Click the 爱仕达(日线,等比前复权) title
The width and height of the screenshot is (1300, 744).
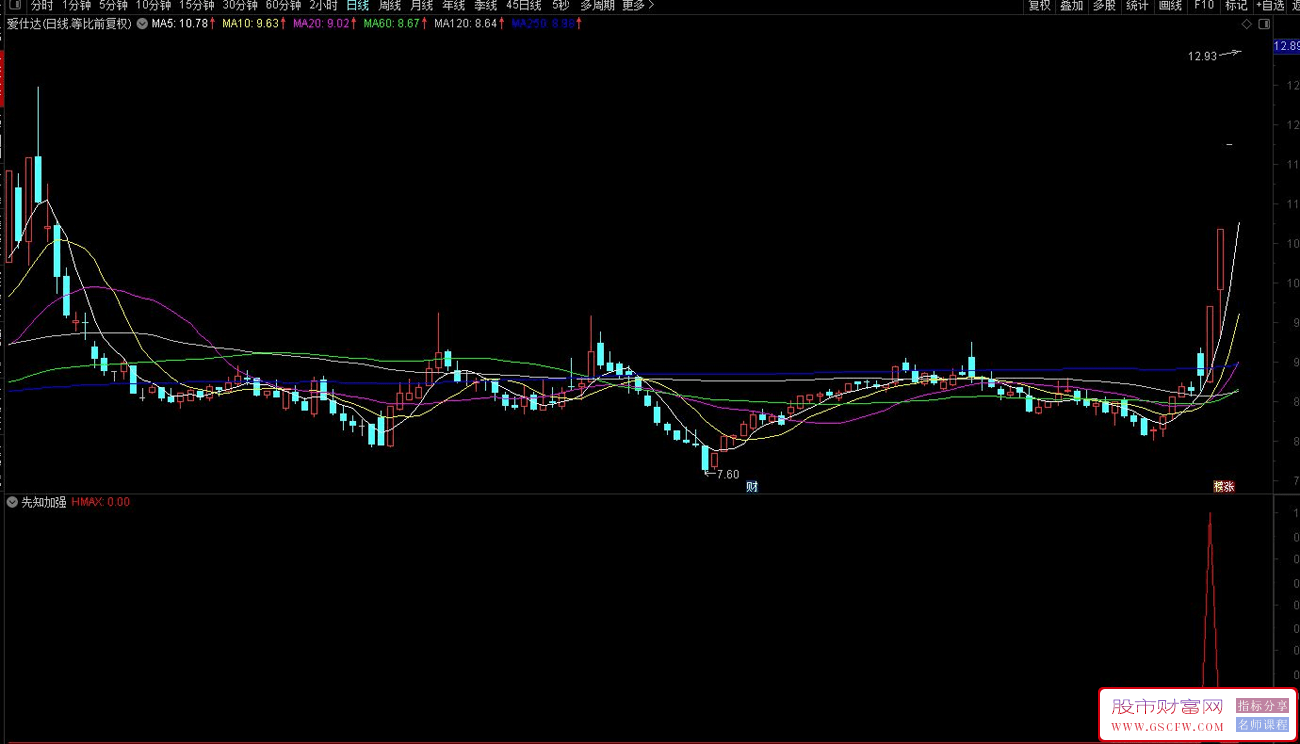pos(69,23)
